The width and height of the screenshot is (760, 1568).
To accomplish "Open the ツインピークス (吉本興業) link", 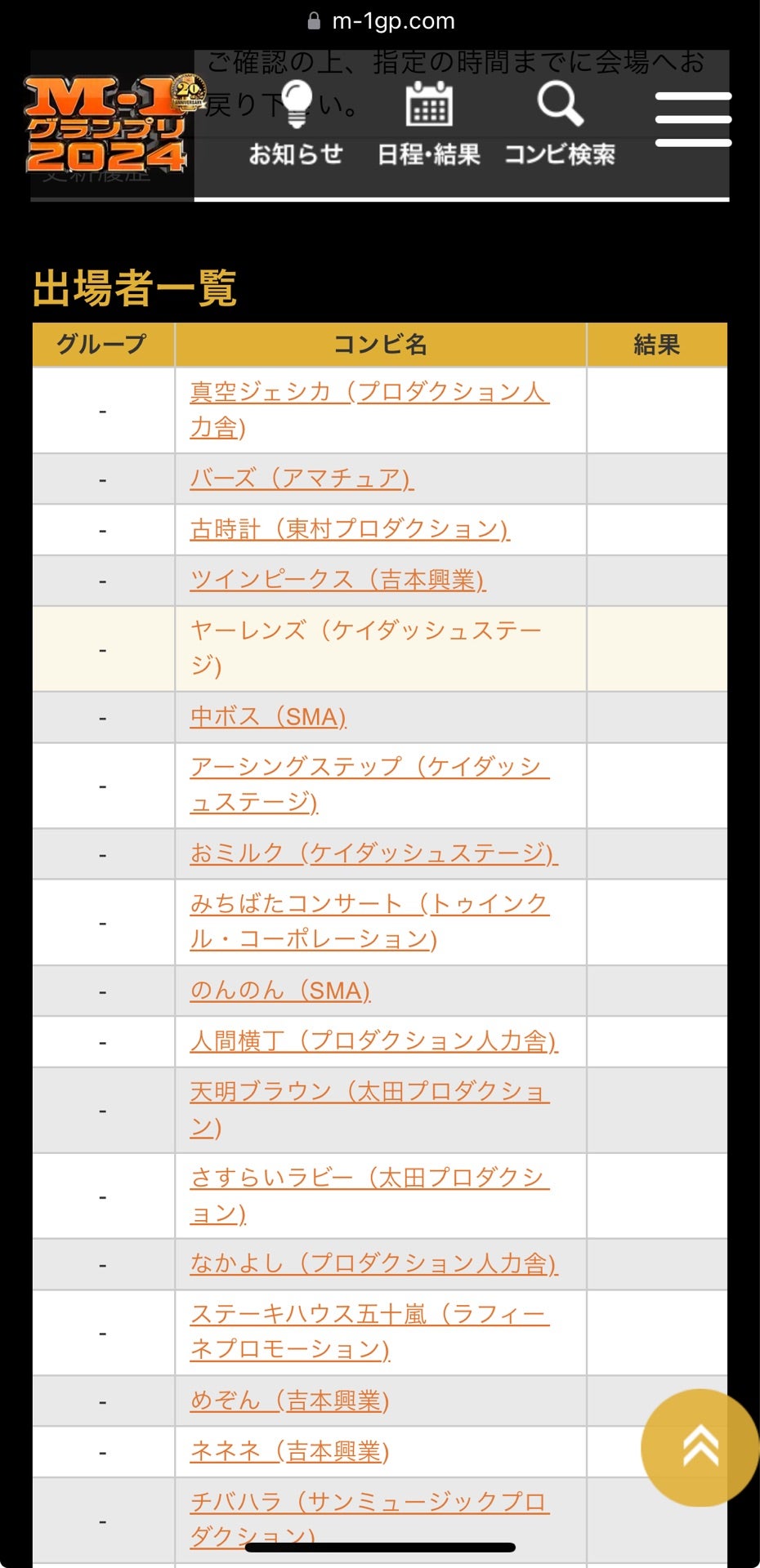I will [338, 580].
